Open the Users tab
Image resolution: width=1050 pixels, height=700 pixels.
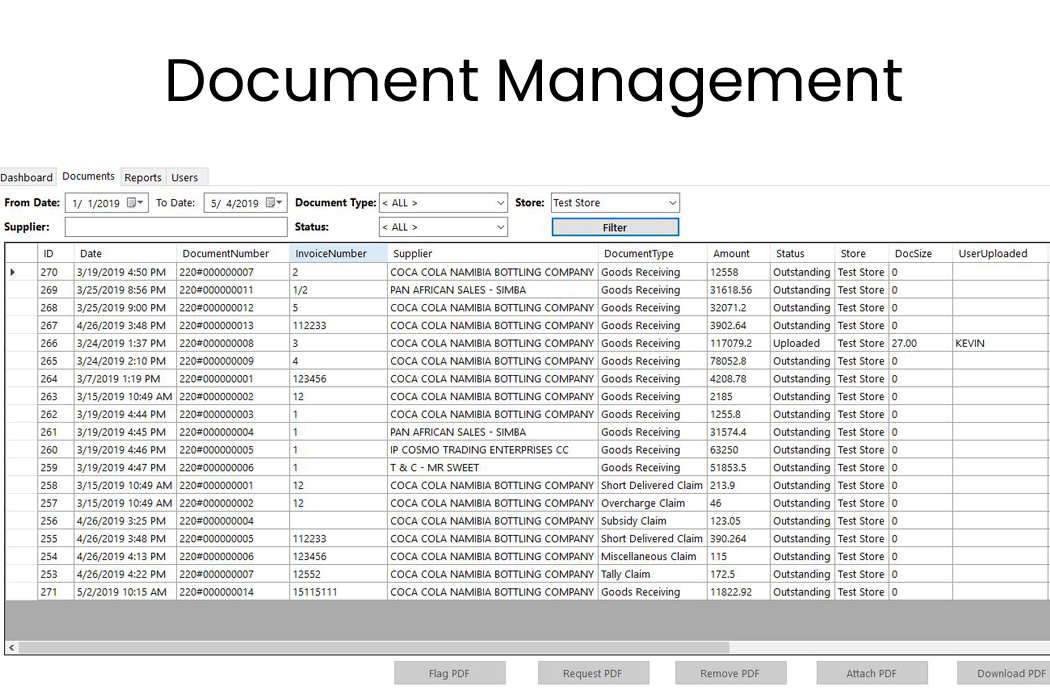(x=184, y=177)
